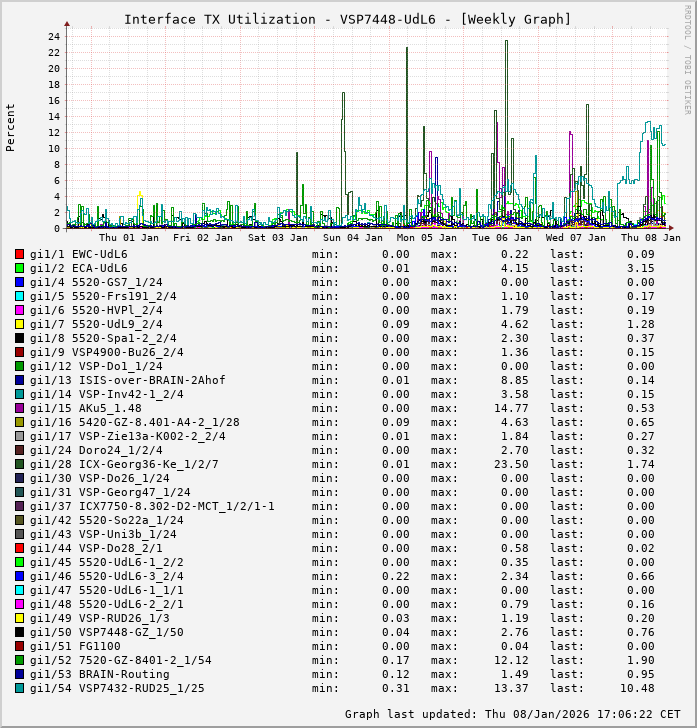Screen dimensions: 697x728
Task: Click the green gi1/2 ECA-UdL6 legend swatch
Action: 19,268
